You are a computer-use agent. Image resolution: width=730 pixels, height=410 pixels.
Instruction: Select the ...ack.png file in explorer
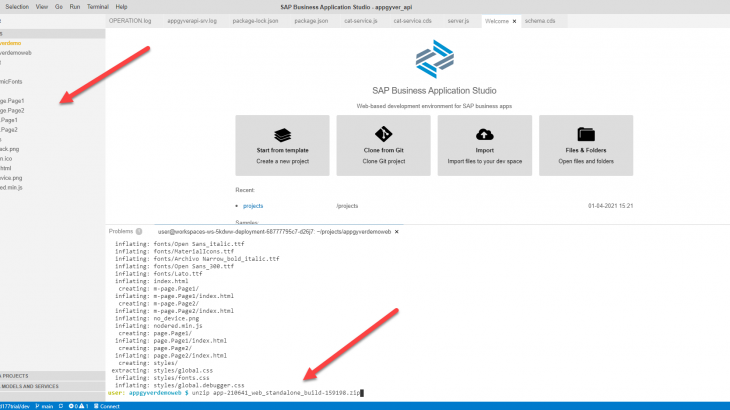coord(10,149)
